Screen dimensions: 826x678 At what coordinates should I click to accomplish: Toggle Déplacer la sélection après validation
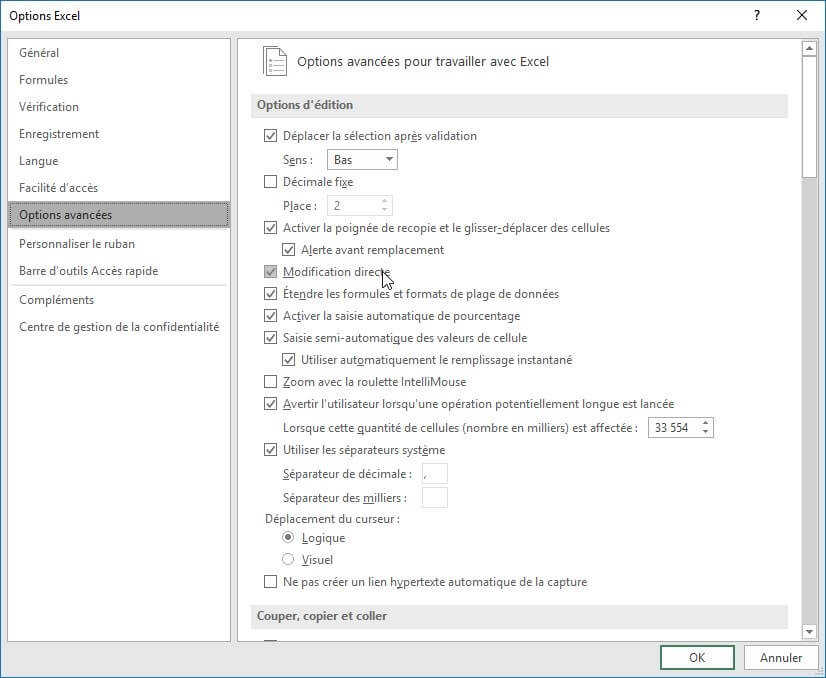[x=270, y=136]
